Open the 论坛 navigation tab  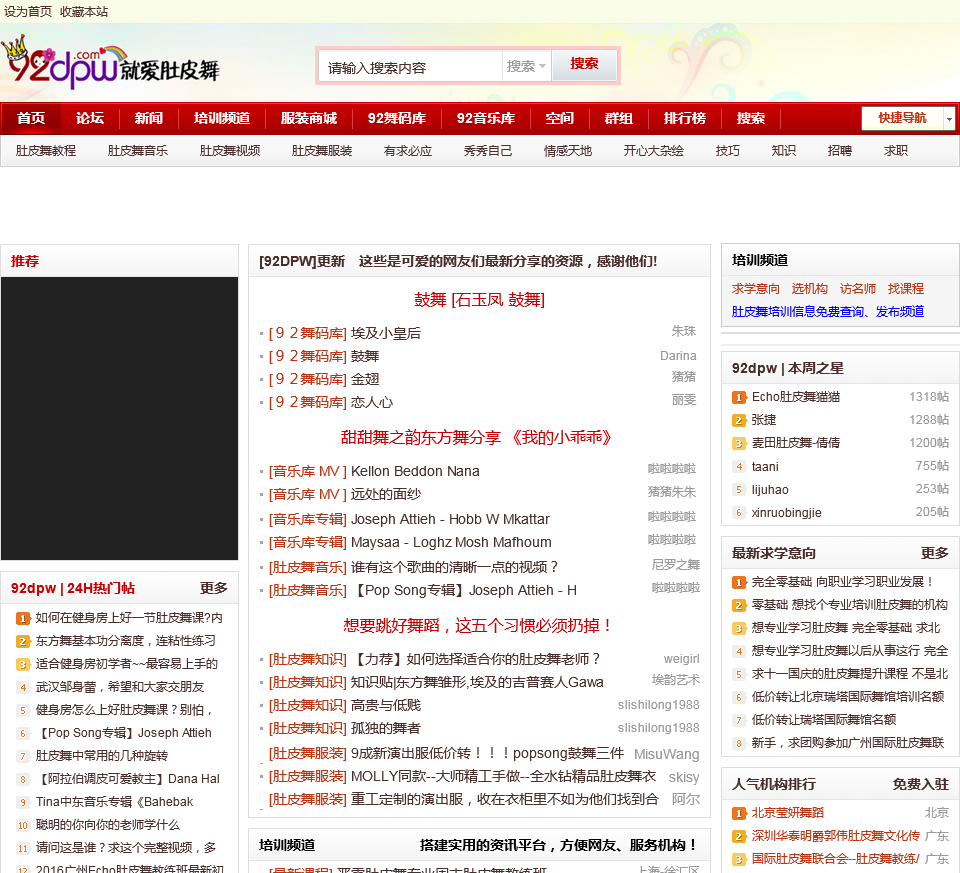[90, 118]
